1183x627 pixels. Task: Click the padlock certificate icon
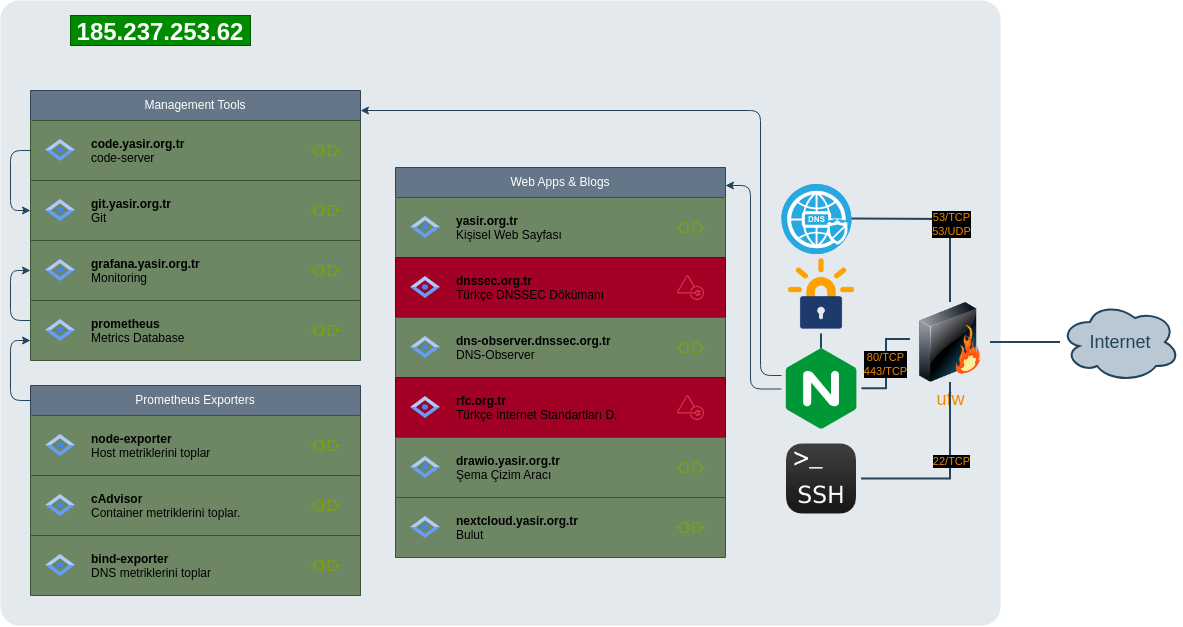820,297
